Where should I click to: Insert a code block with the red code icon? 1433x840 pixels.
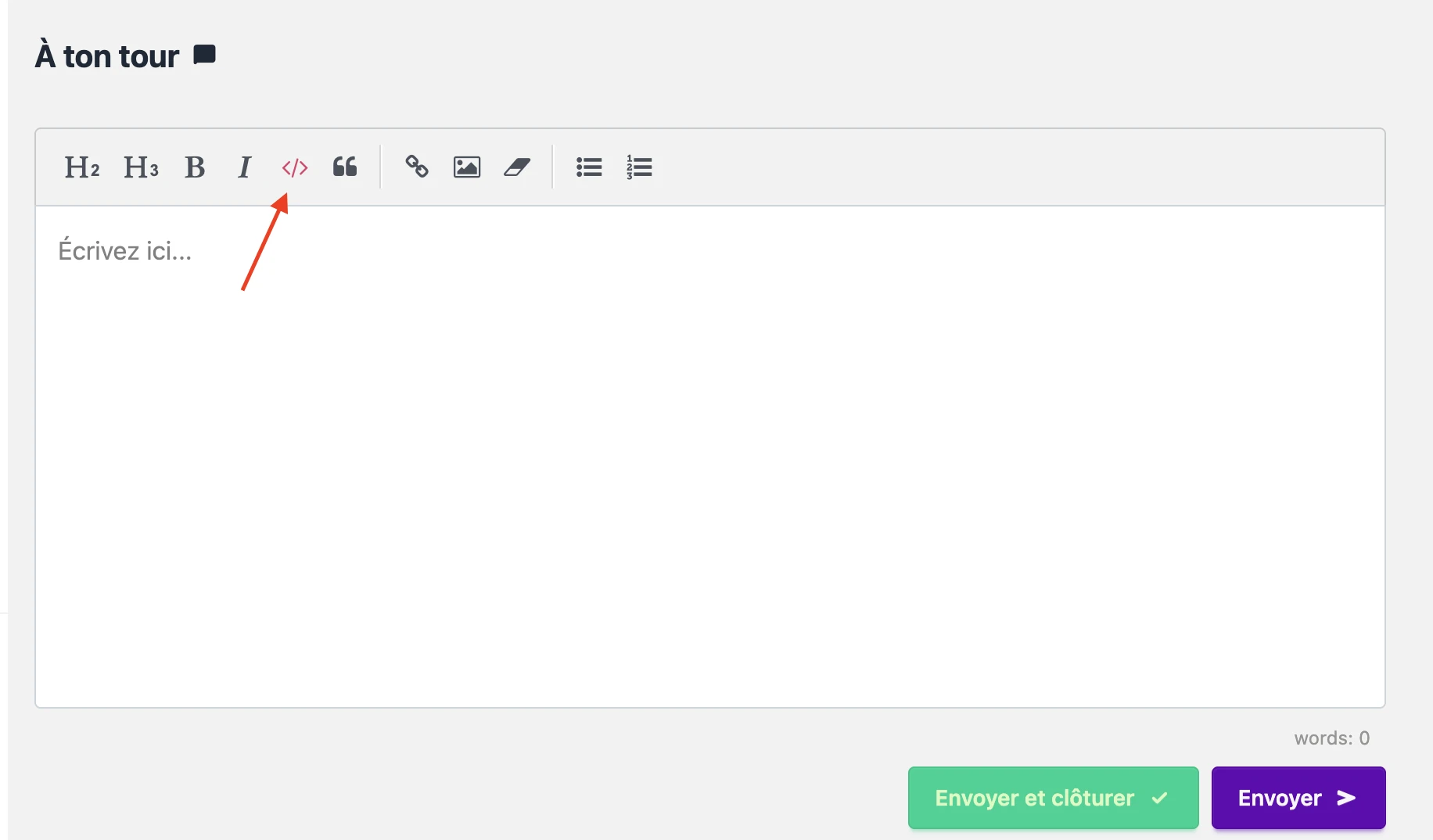pyautogui.click(x=295, y=167)
